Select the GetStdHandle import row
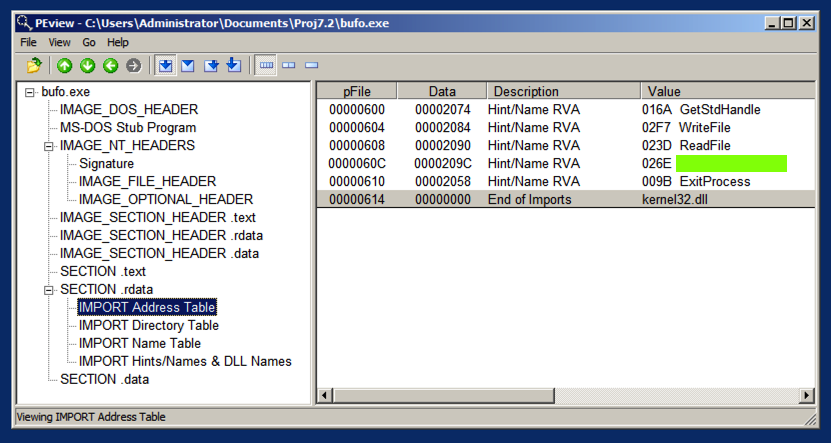Image resolution: width=831 pixels, height=443 pixels. pyautogui.click(x=565, y=110)
